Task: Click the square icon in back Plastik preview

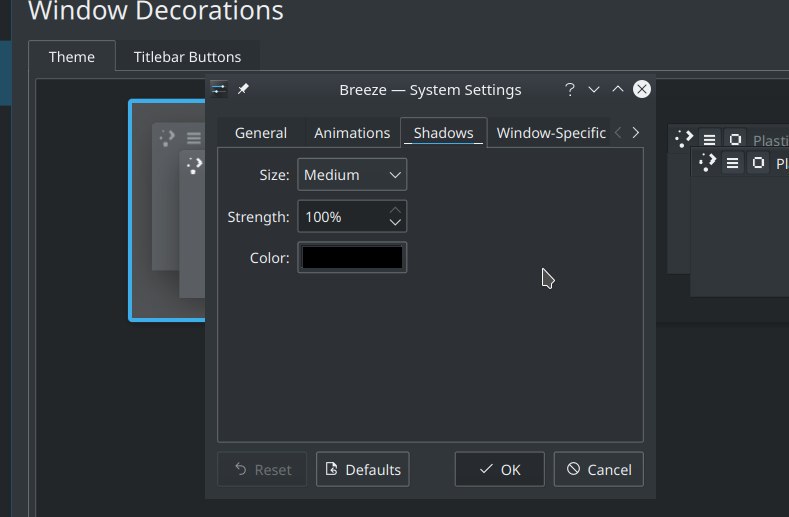Action: click(735, 139)
